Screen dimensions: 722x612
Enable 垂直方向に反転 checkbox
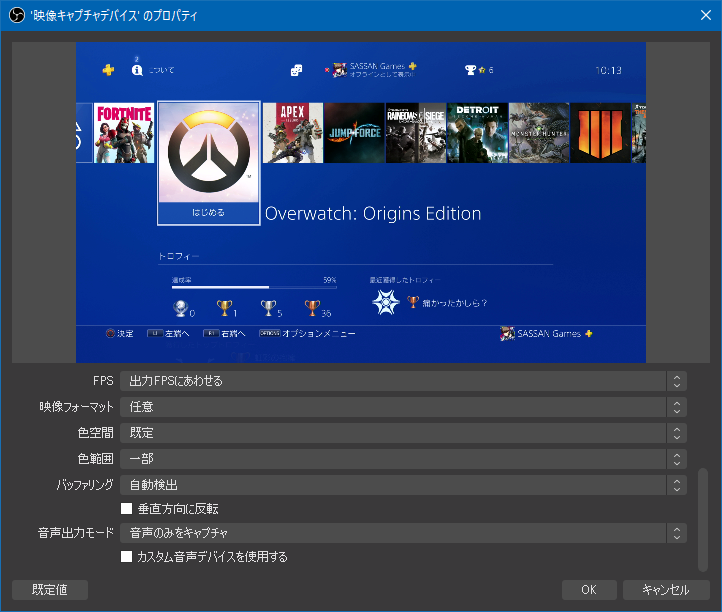pyautogui.click(x=126, y=508)
